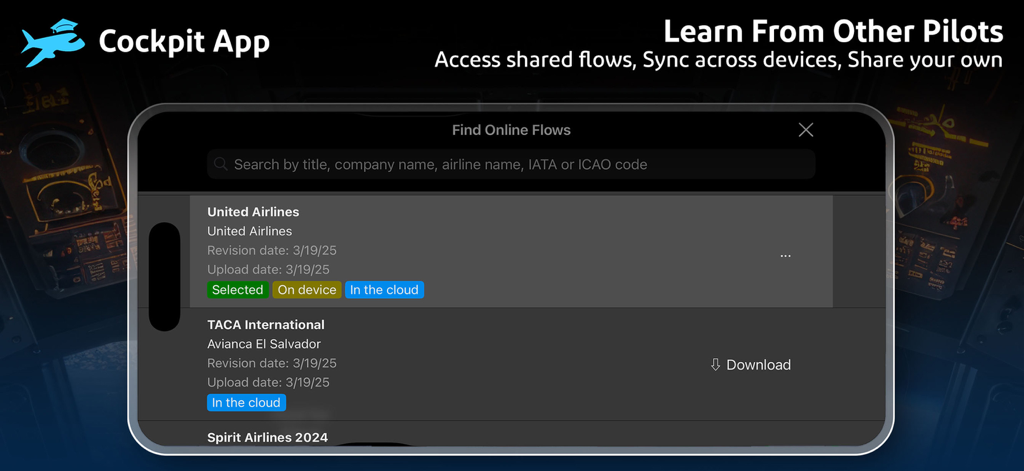Viewport: 1024px width, 471px height.
Task: Close the Find Online Flows dialog
Action: click(806, 130)
